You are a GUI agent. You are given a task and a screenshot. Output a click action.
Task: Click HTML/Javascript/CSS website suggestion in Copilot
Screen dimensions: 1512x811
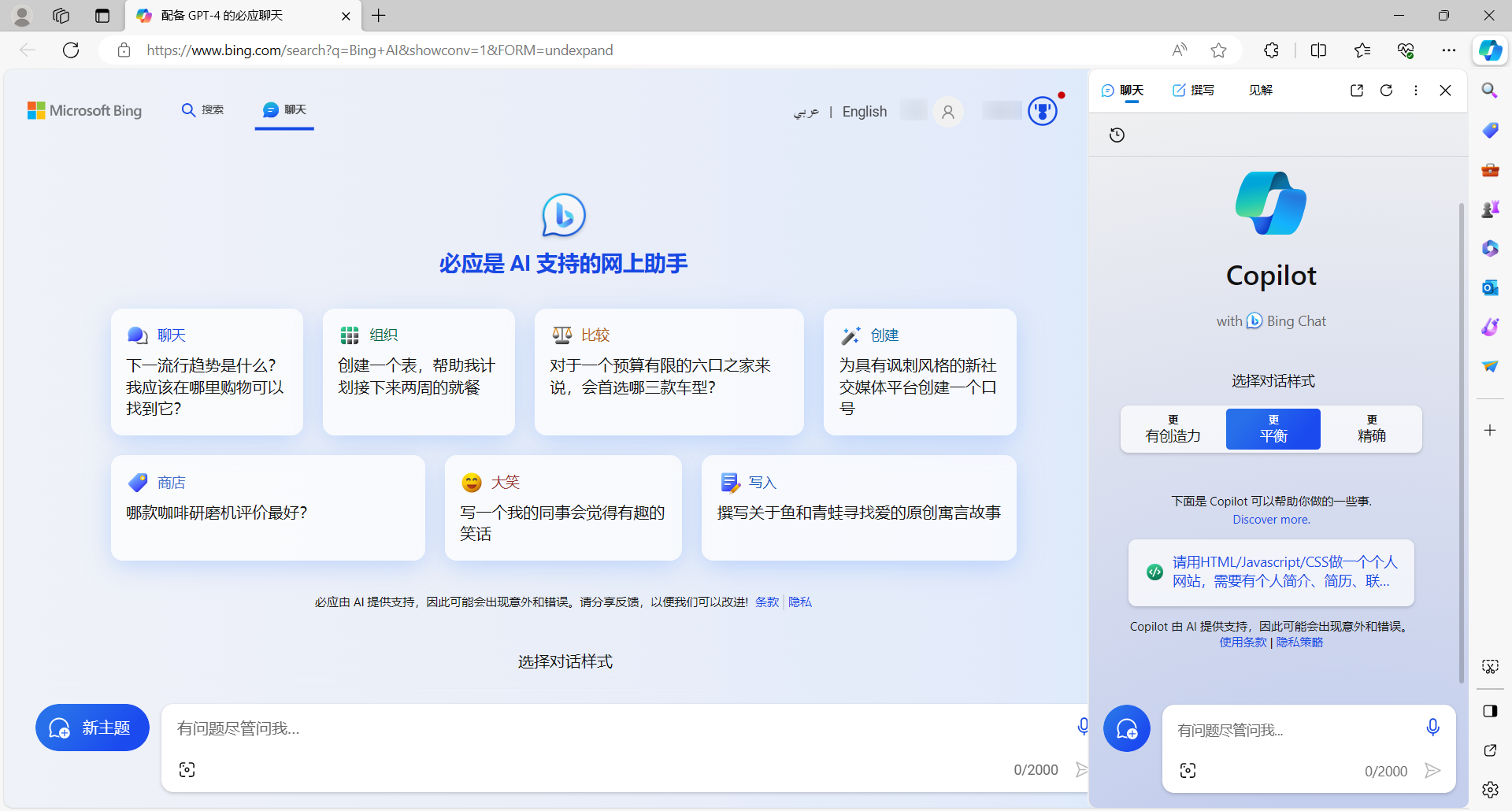pos(1271,572)
